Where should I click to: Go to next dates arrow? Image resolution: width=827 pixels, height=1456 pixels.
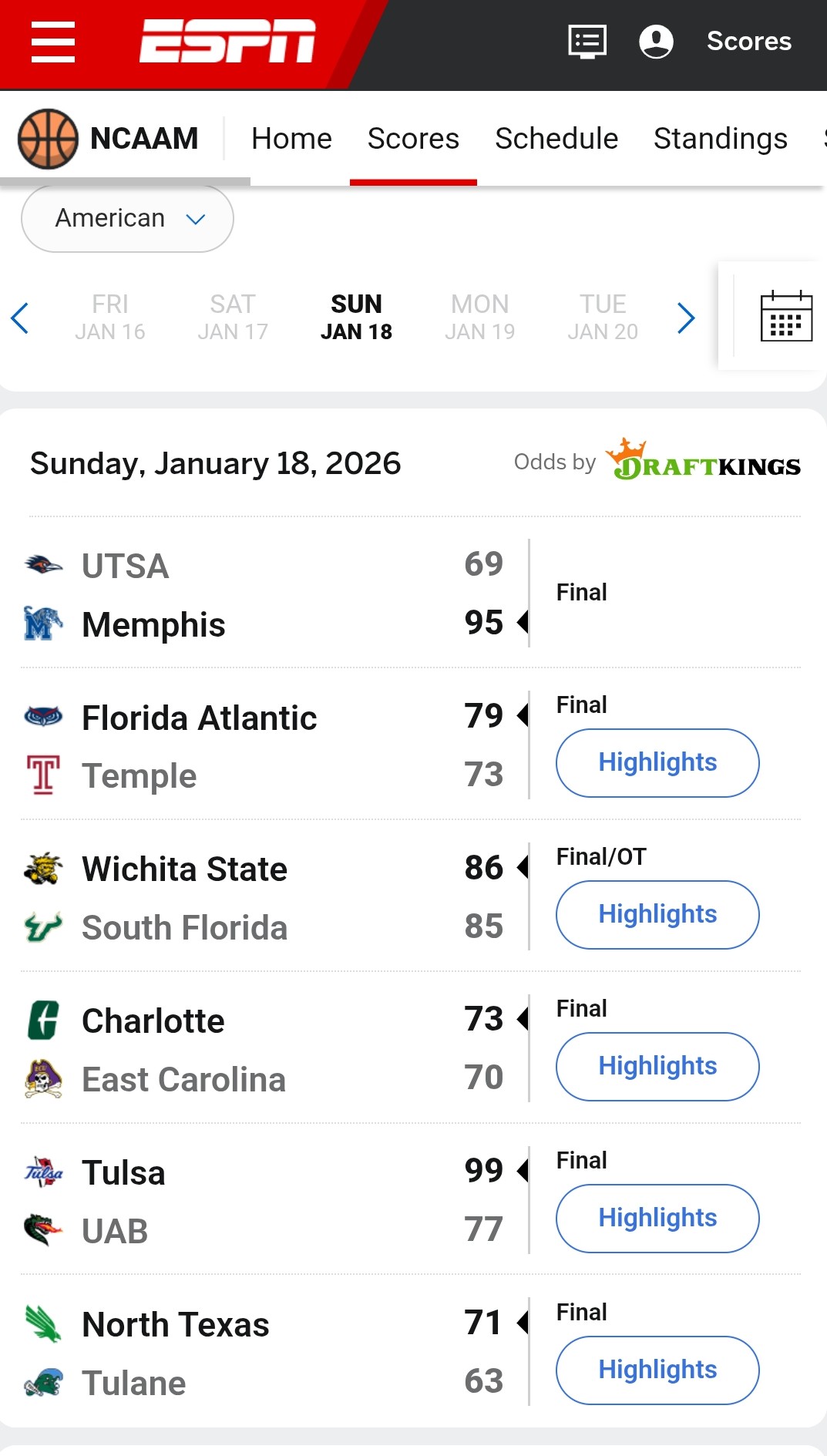pyautogui.click(x=686, y=318)
